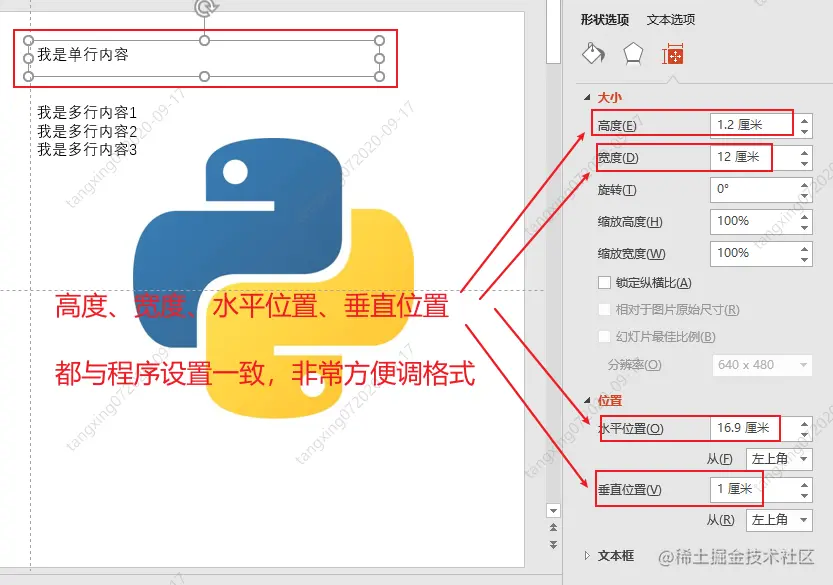Click the top-left resize handle of text box
Viewport: 833px width, 585px height.
29,40
